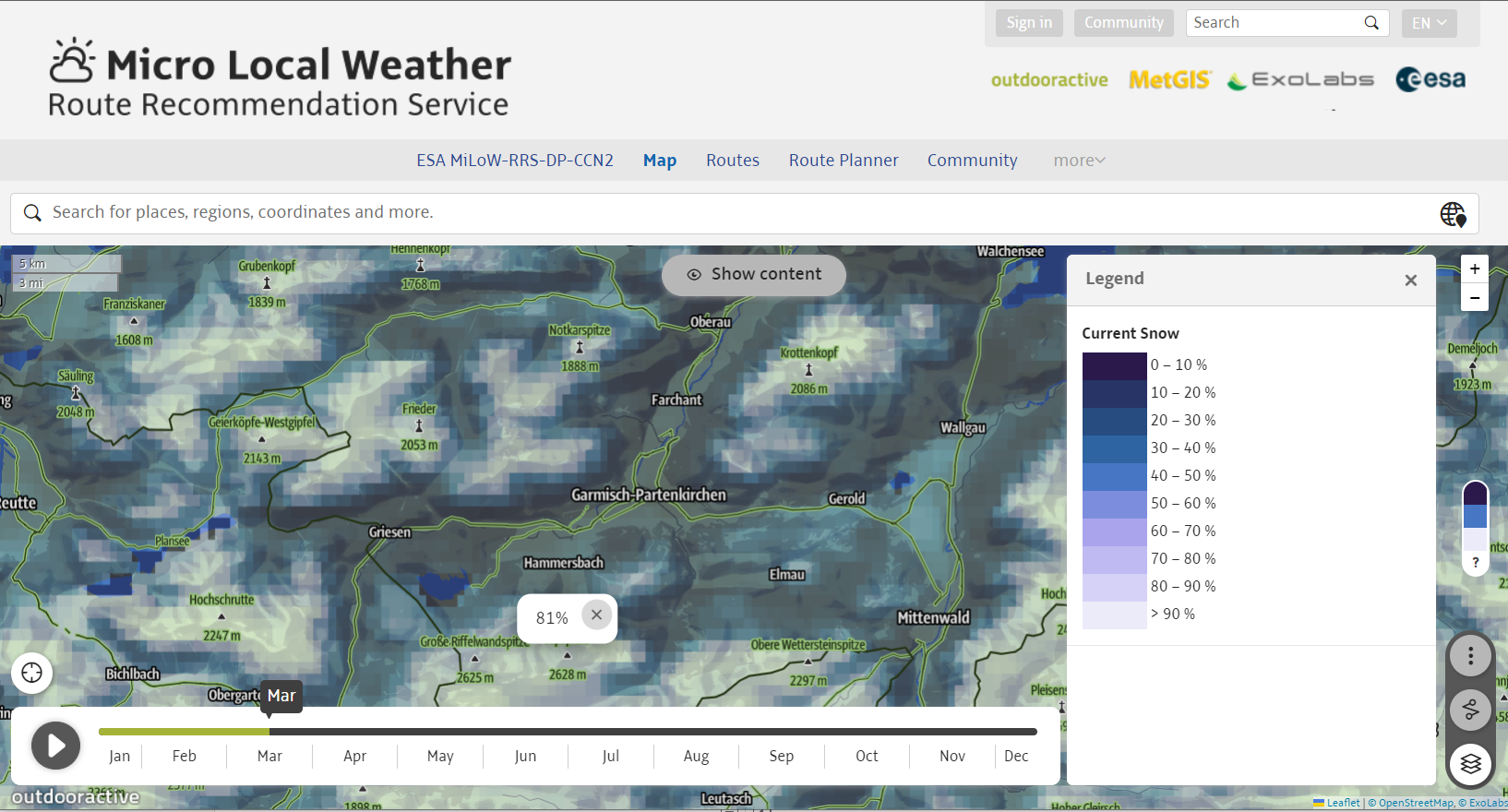Click the Notkarspitze 1888 m peak
Image resolution: width=1508 pixels, height=812 pixels.
580,348
